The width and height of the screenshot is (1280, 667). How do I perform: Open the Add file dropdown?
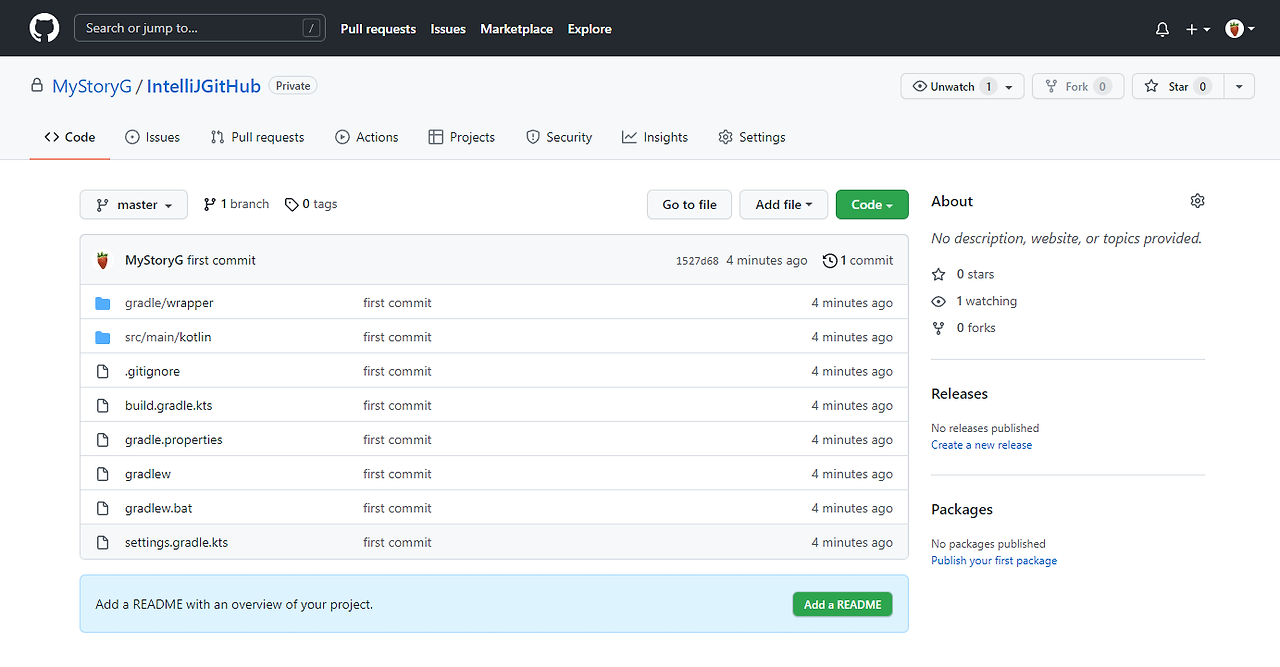[783, 204]
